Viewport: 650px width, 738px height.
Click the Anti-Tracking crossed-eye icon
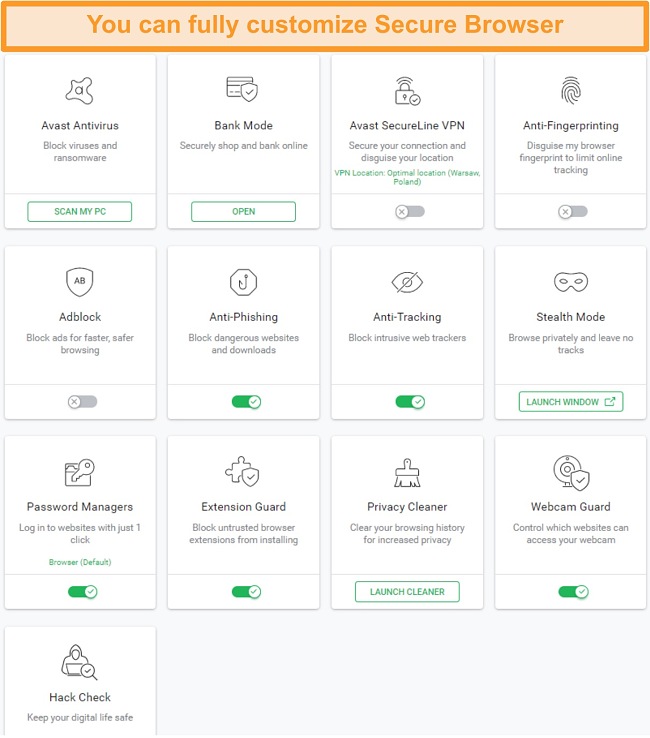pos(407,282)
